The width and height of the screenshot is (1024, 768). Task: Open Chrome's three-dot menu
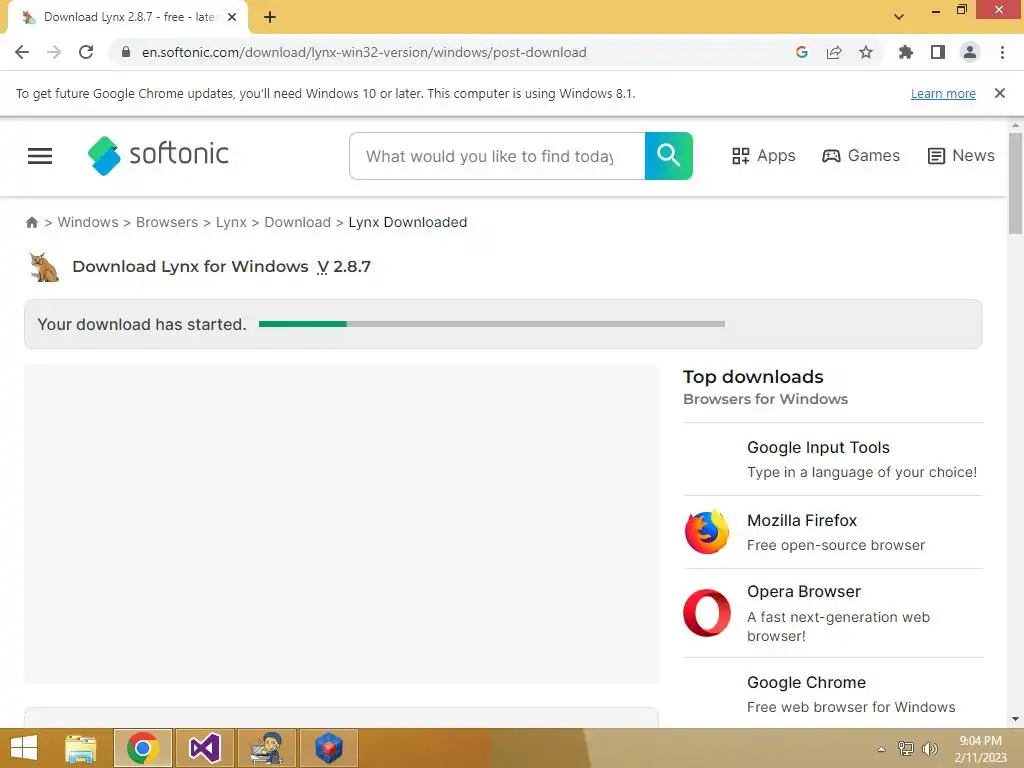(x=1002, y=52)
